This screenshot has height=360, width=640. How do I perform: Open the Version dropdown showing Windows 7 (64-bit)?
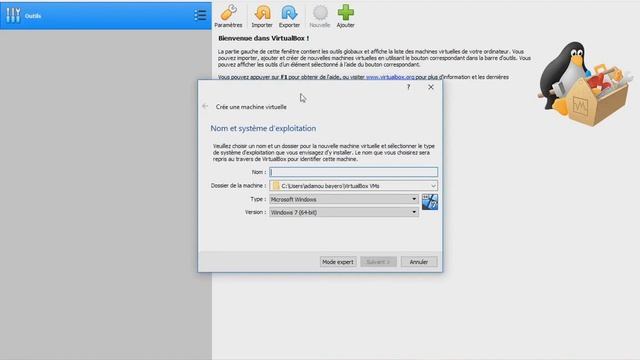point(344,212)
